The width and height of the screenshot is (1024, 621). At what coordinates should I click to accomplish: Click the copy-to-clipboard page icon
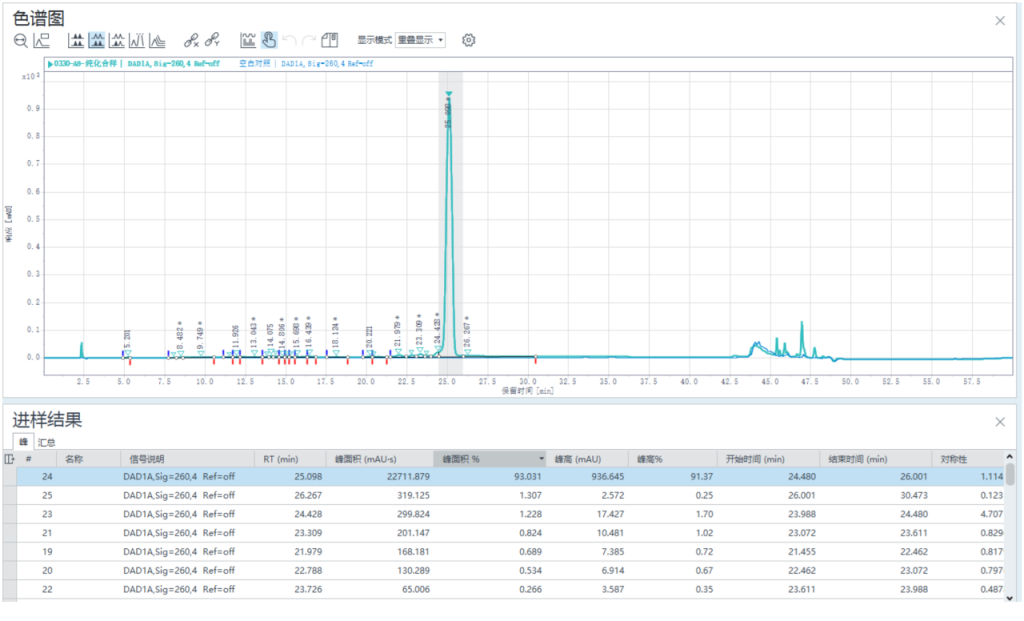329,41
